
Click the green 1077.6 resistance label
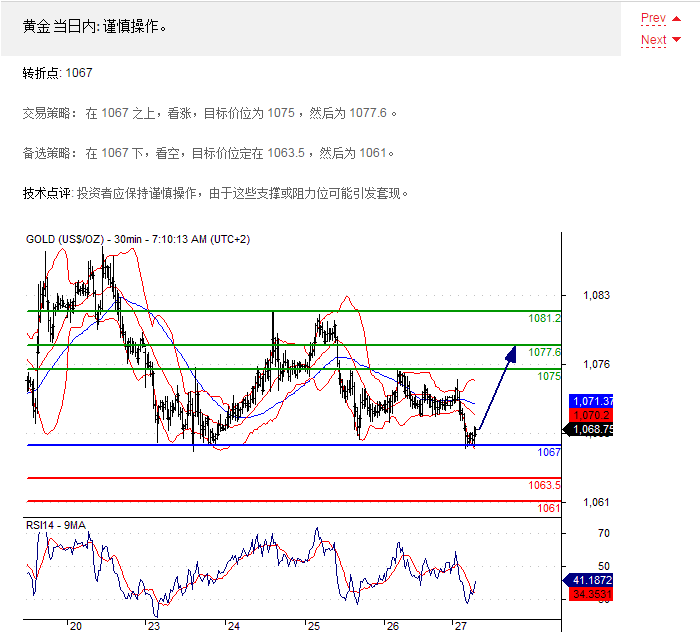(544, 352)
